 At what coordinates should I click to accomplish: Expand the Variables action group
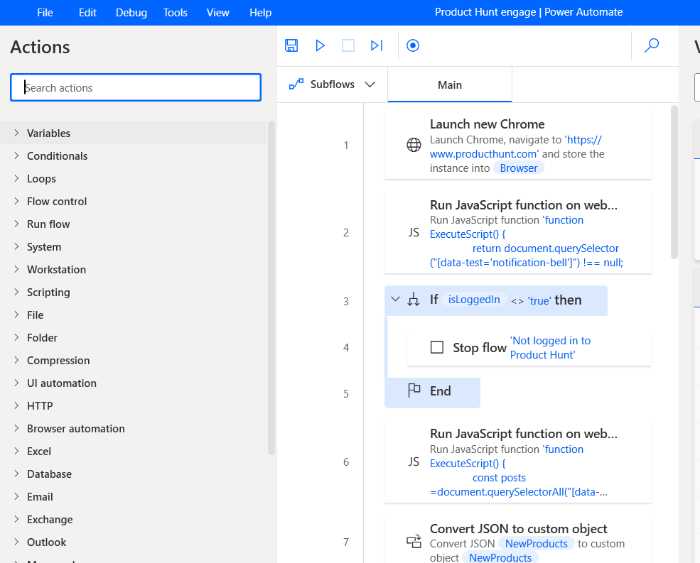click(17, 133)
